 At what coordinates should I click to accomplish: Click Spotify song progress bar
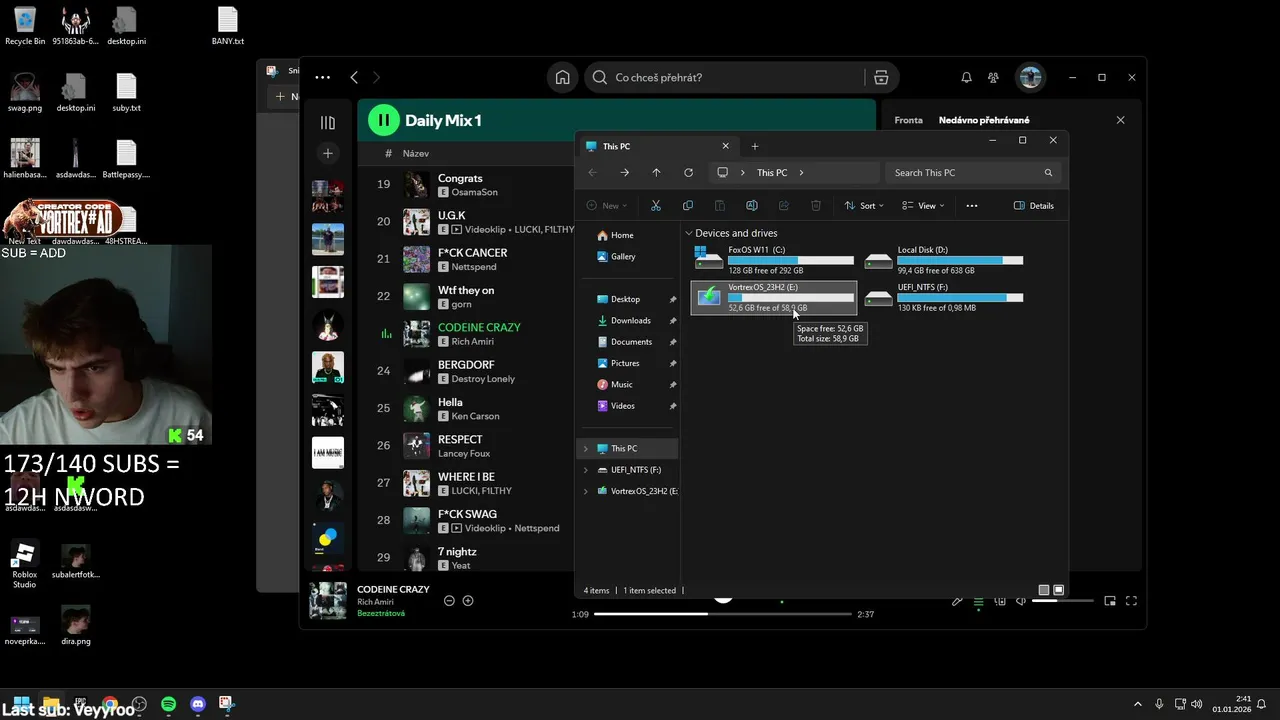[x=723, y=614]
